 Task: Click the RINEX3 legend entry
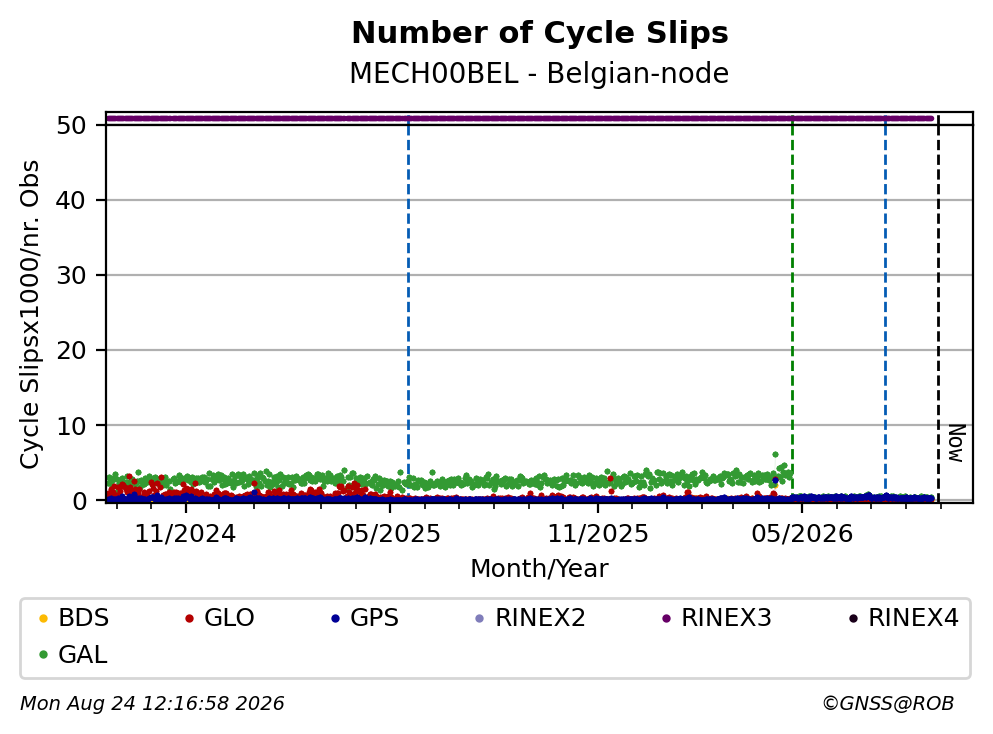(x=717, y=617)
